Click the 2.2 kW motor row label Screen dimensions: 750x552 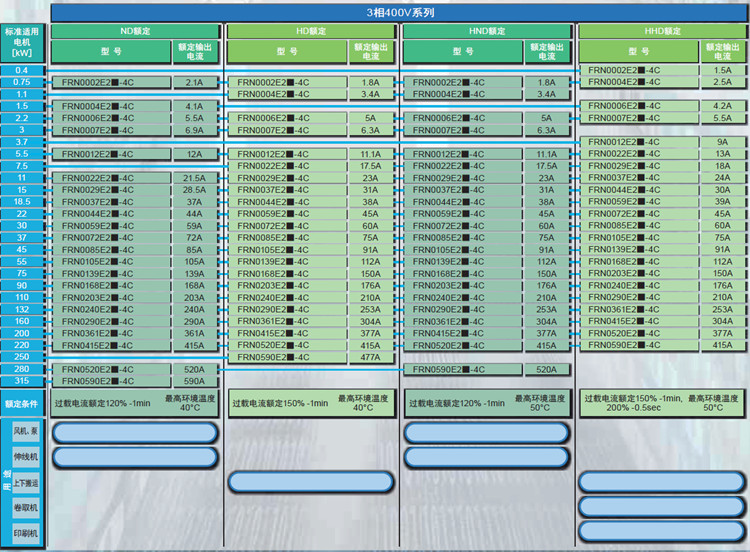[22, 118]
